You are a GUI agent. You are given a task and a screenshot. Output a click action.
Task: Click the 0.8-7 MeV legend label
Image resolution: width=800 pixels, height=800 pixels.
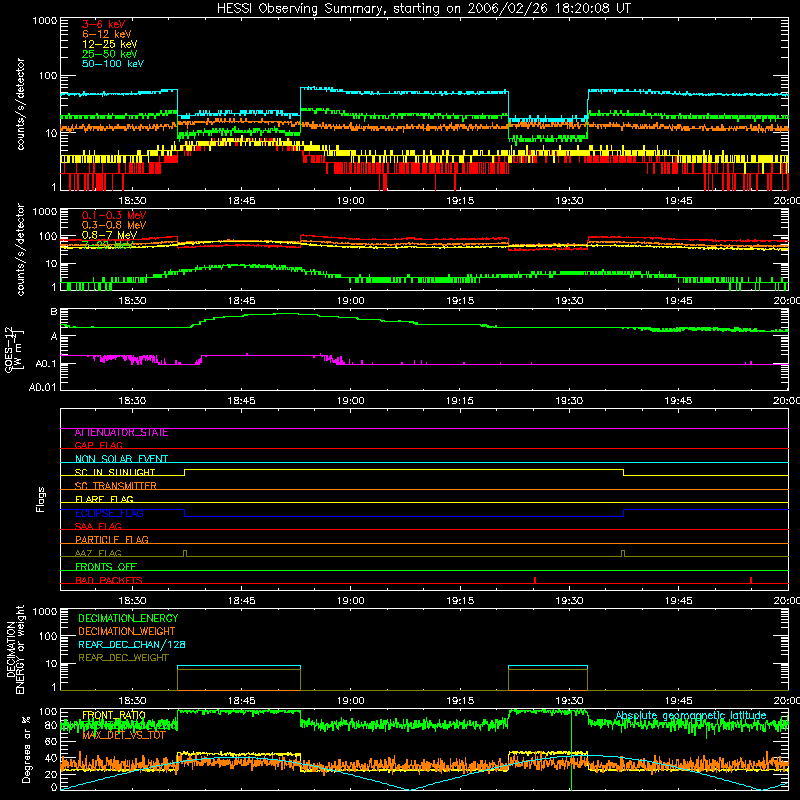tap(109, 235)
